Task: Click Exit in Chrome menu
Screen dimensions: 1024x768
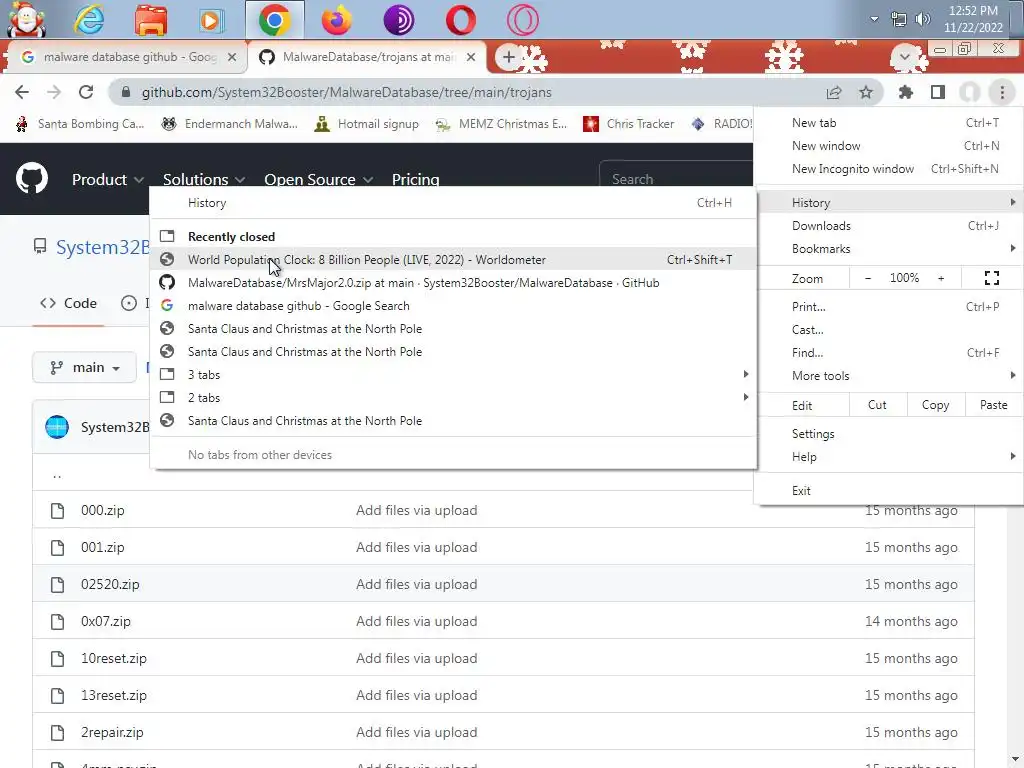Action: [889, 490]
